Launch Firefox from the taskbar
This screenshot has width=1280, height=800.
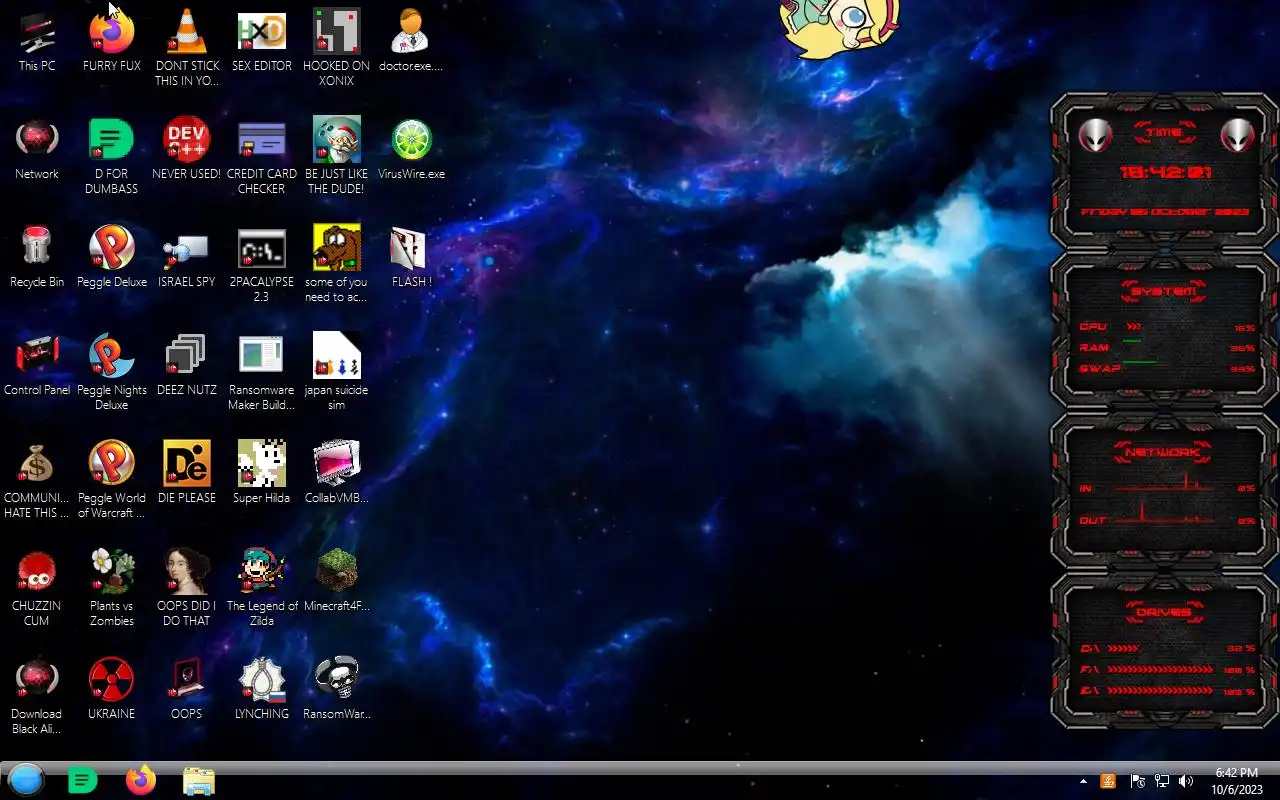click(x=141, y=780)
